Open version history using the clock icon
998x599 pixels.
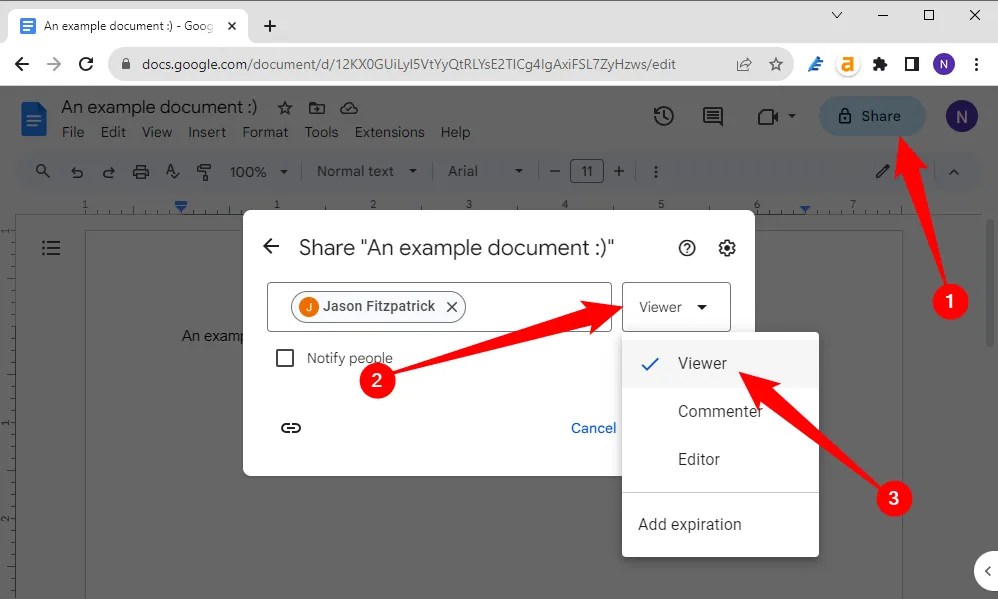pos(663,116)
